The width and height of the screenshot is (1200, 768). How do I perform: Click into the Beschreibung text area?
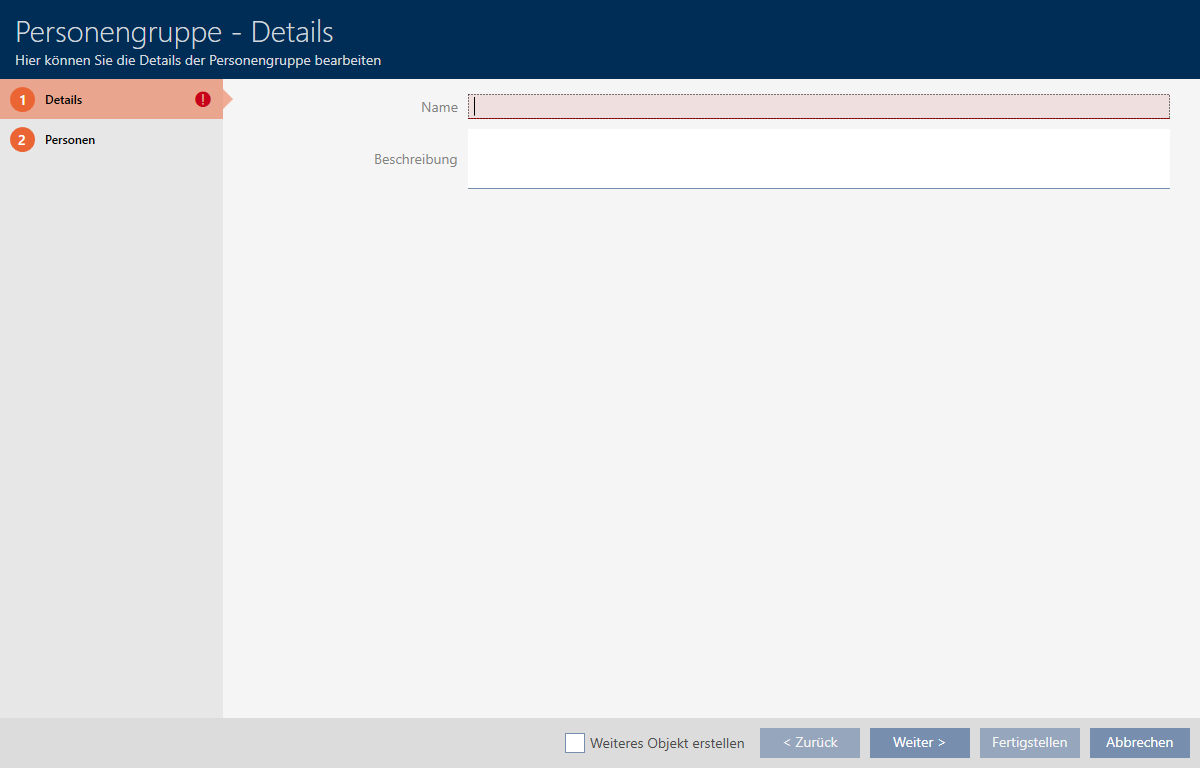click(818, 158)
